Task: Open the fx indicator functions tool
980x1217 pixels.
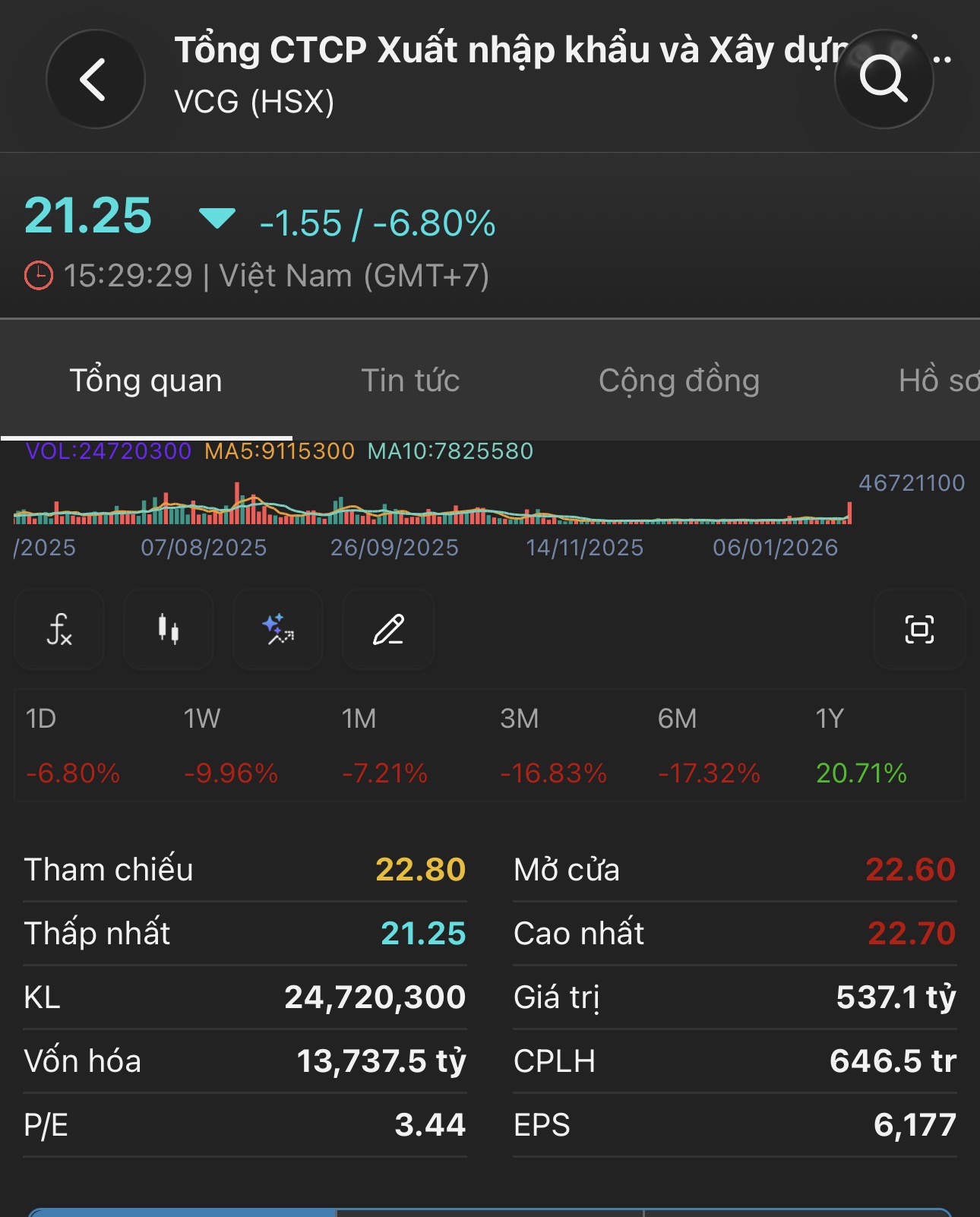Action: 59,630
